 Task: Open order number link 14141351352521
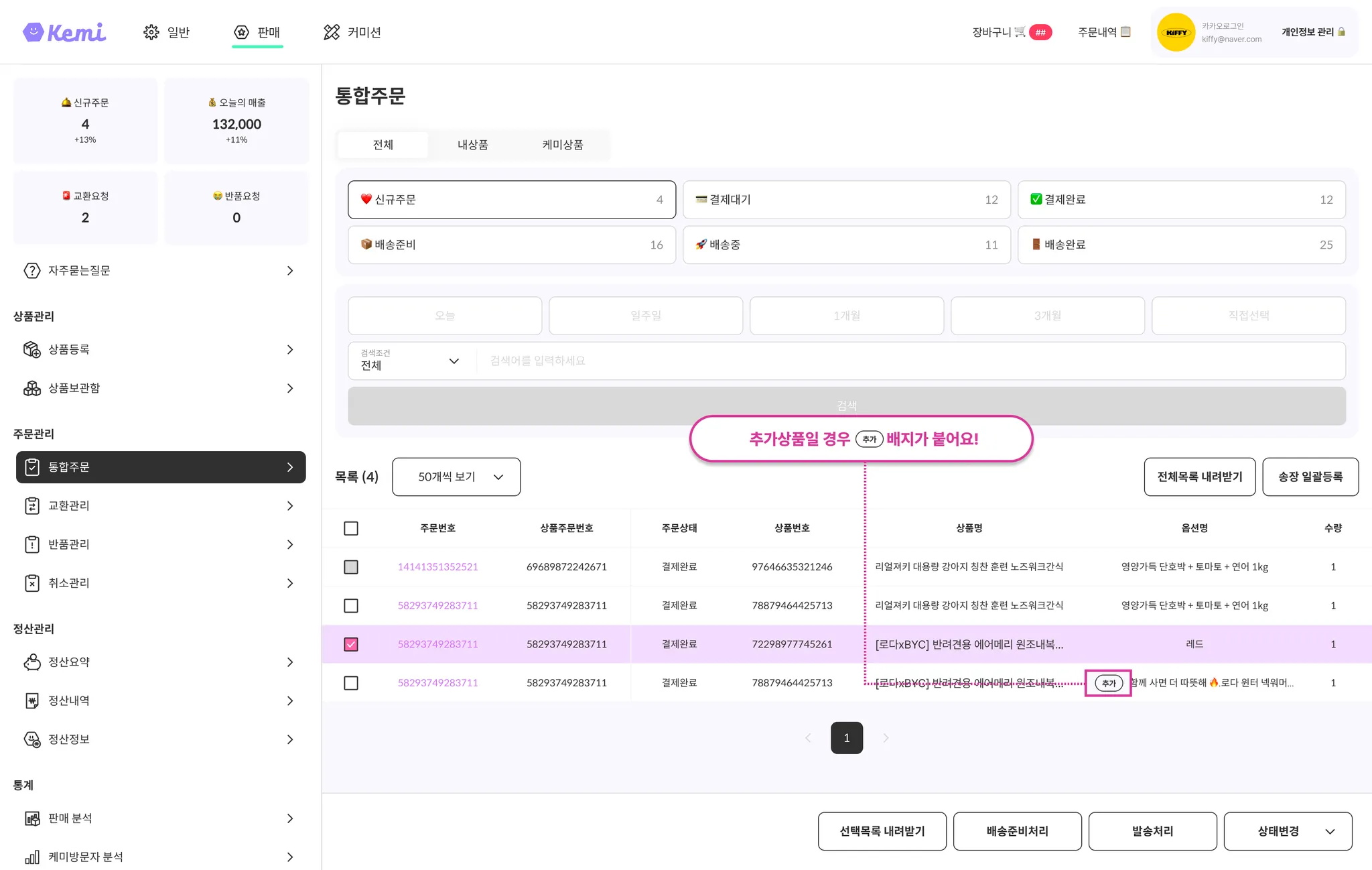437,567
